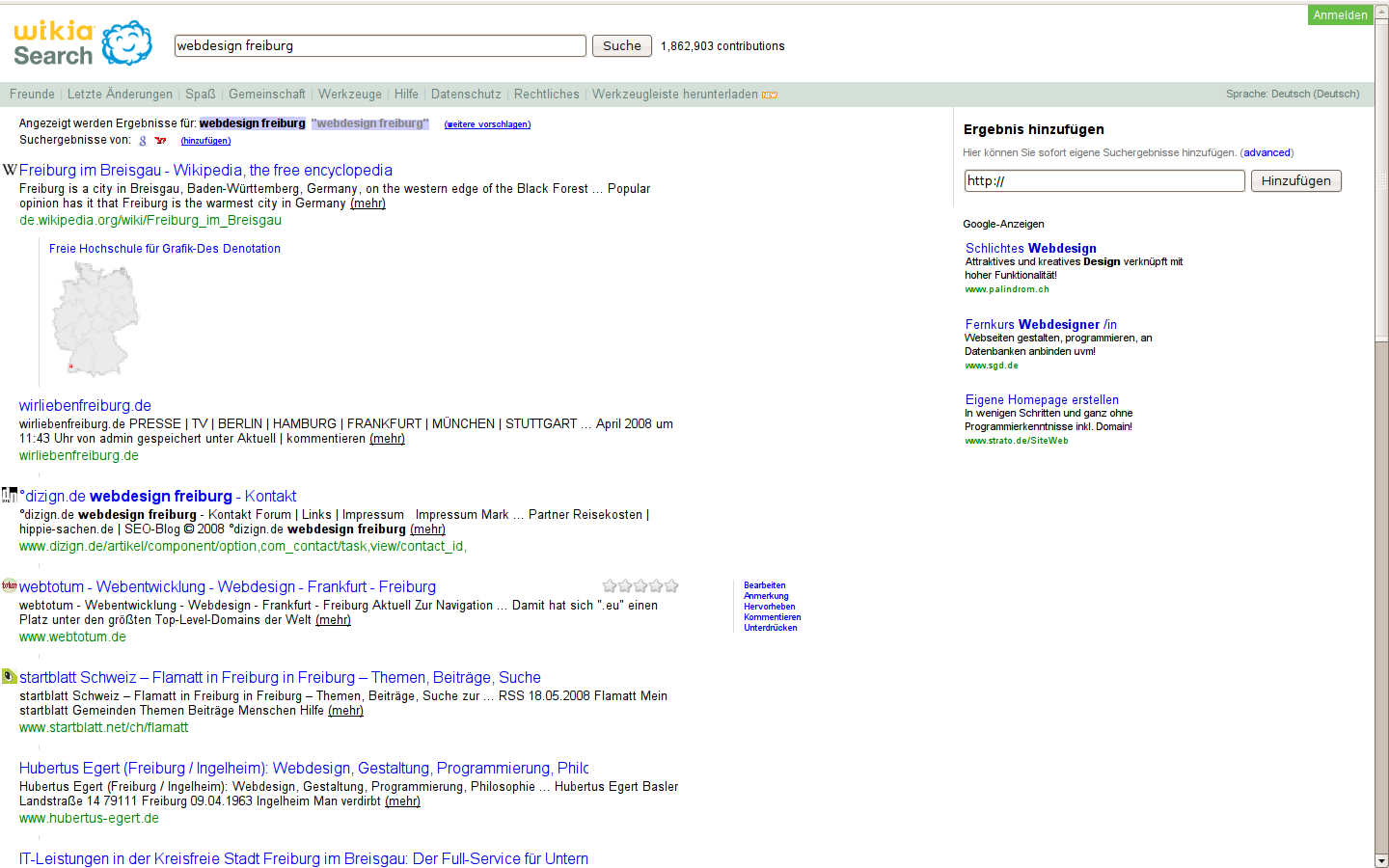Open Fernkurs Webdesigner /in ad

pos(1041,324)
